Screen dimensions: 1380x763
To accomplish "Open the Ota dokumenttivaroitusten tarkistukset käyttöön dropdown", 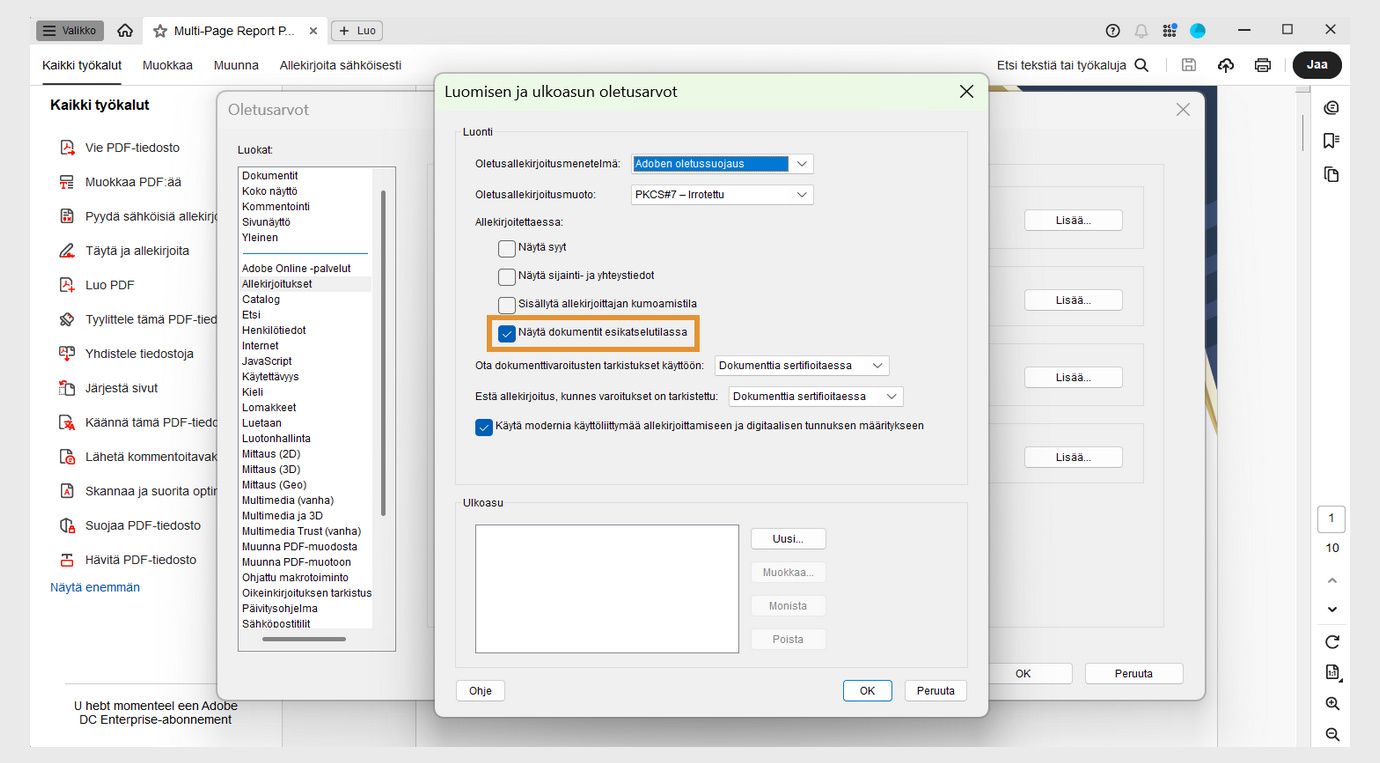I will 802,366.
